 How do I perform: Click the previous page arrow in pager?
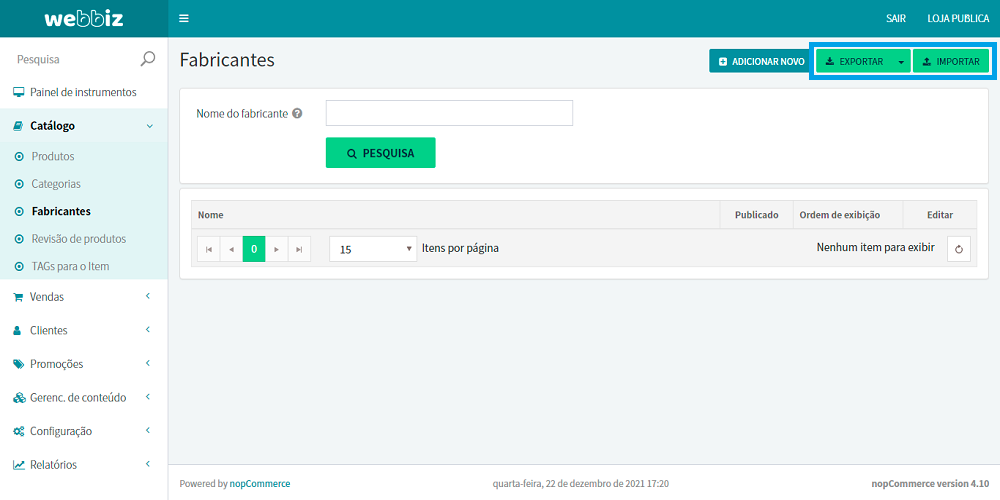[x=231, y=249]
